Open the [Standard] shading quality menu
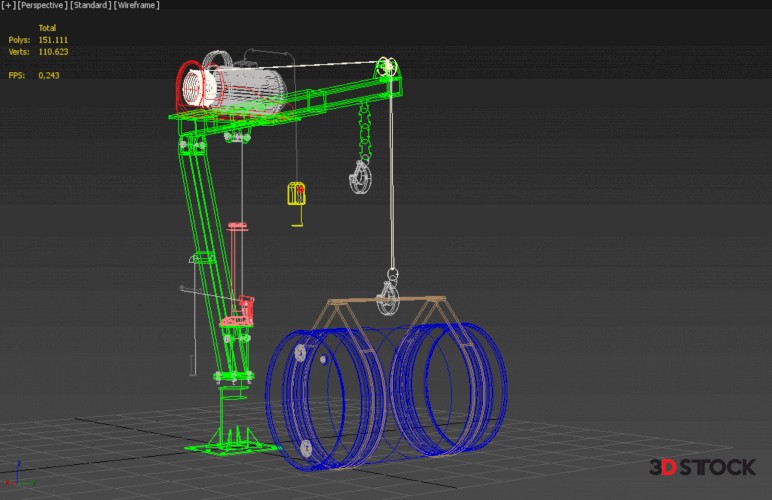 click(91, 5)
